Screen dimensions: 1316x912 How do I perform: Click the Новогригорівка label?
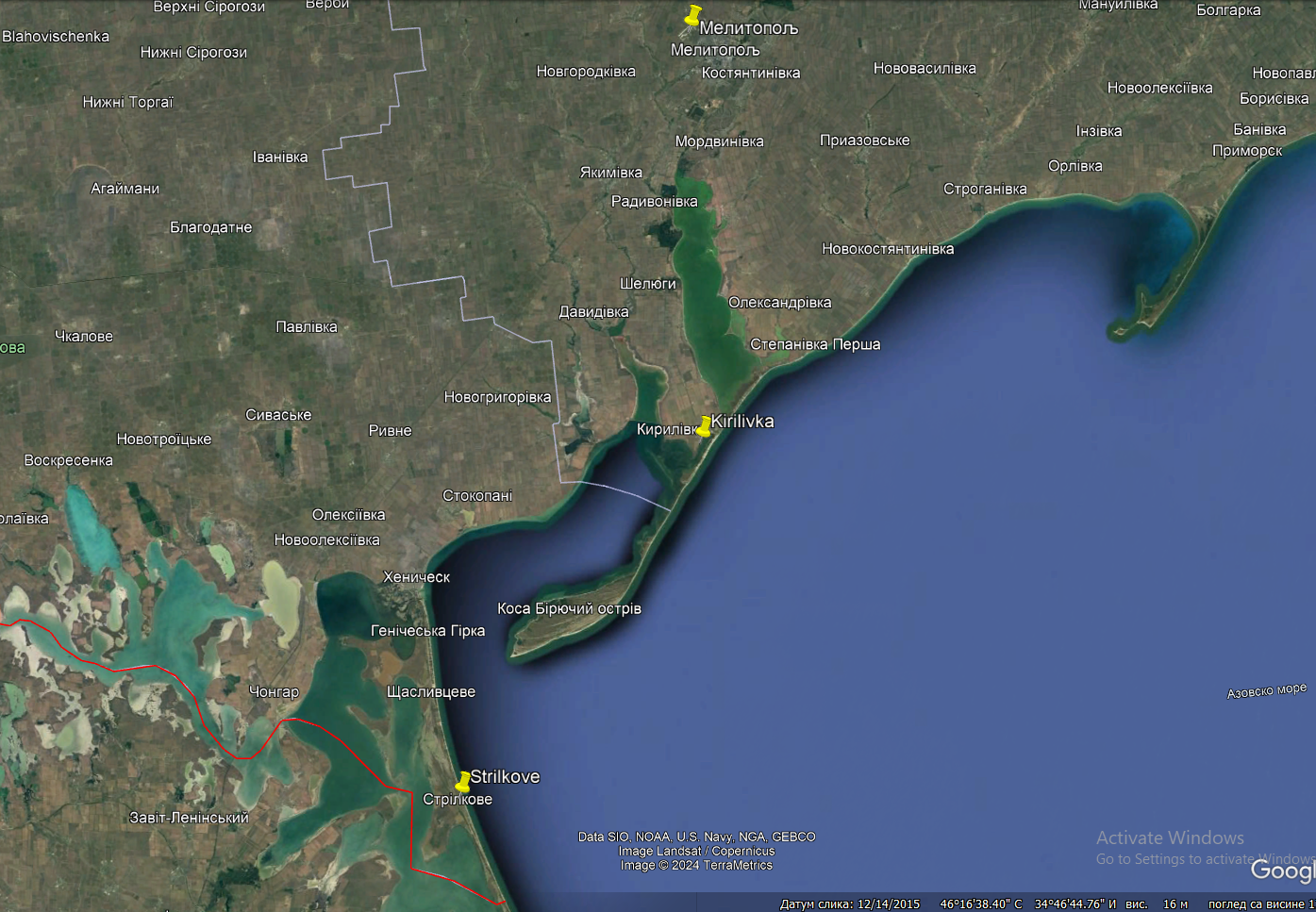(497, 396)
